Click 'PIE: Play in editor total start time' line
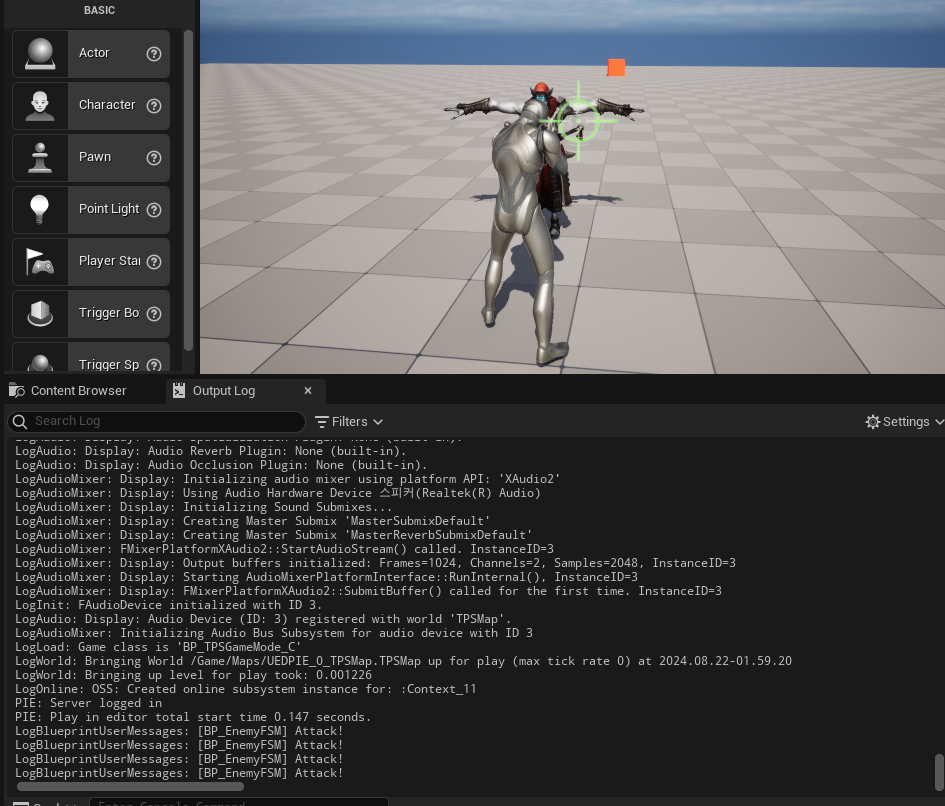Image resolution: width=945 pixels, height=806 pixels. click(193, 717)
